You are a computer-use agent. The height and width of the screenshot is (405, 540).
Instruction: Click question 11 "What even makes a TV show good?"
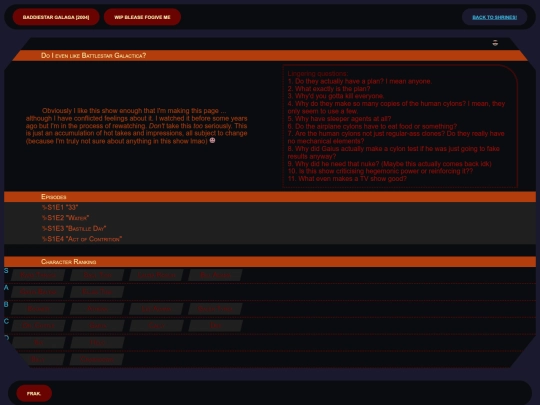[x=347, y=179]
